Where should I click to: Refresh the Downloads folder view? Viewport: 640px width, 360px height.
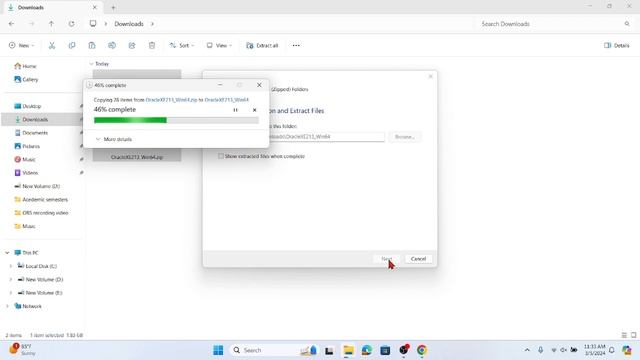click(x=71, y=24)
